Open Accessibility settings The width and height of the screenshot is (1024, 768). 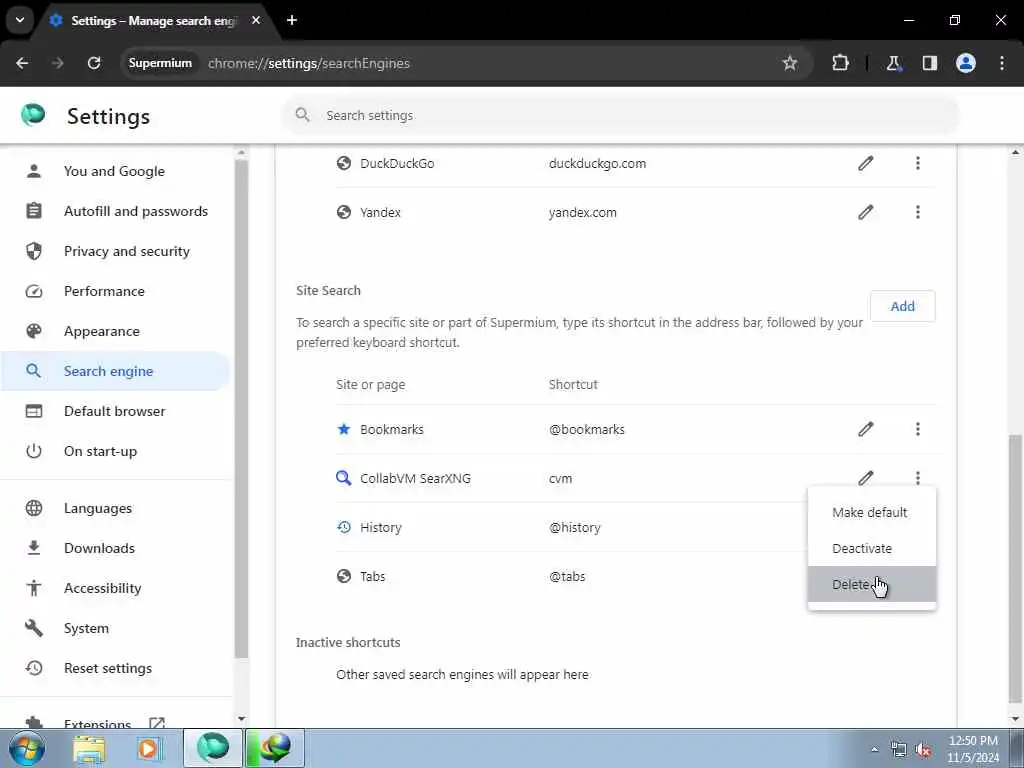(114, 588)
